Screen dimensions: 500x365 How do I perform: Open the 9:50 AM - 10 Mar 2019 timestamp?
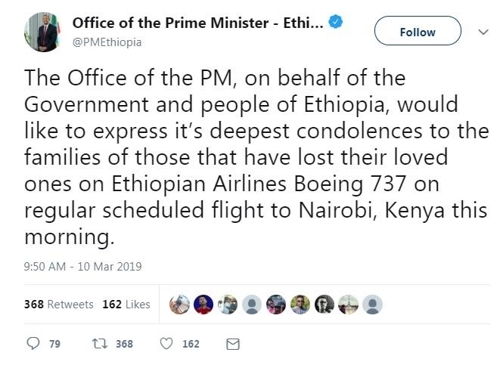pyautogui.click(x=83, y=267)
